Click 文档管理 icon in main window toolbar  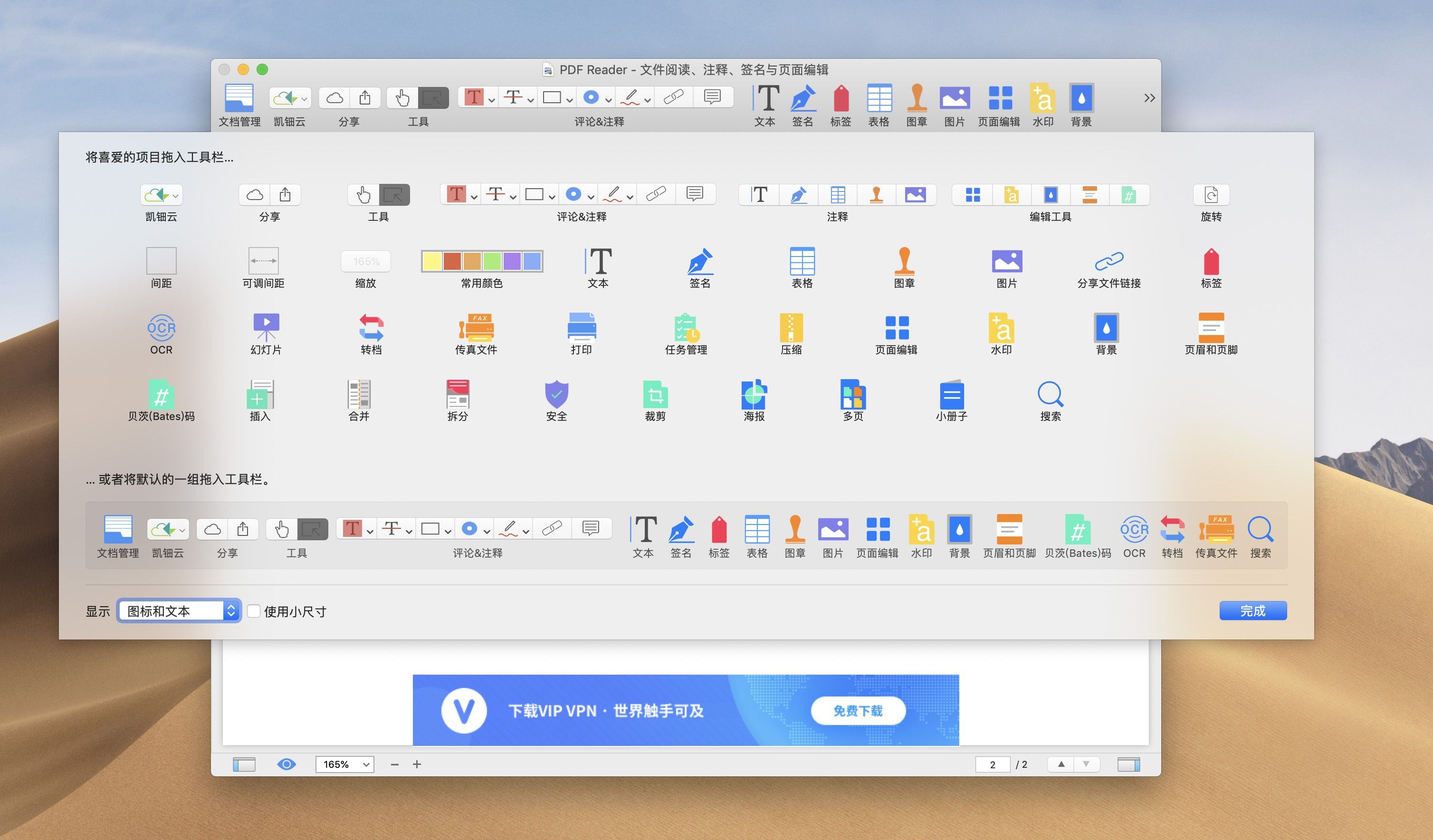click(x=239, y=98)
